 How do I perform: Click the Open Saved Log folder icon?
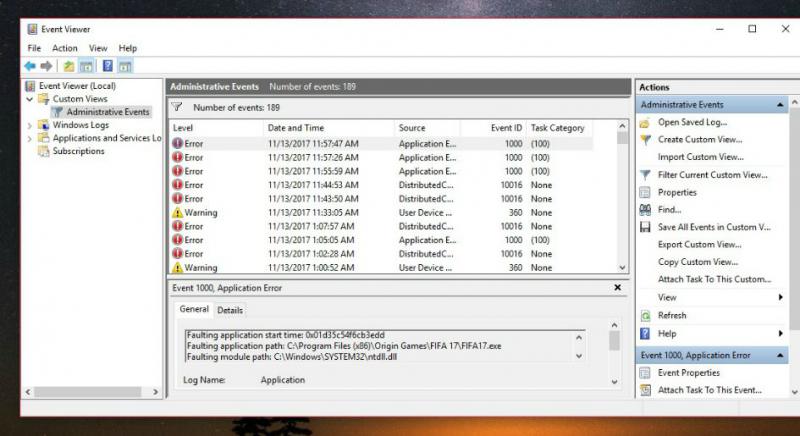645,122
